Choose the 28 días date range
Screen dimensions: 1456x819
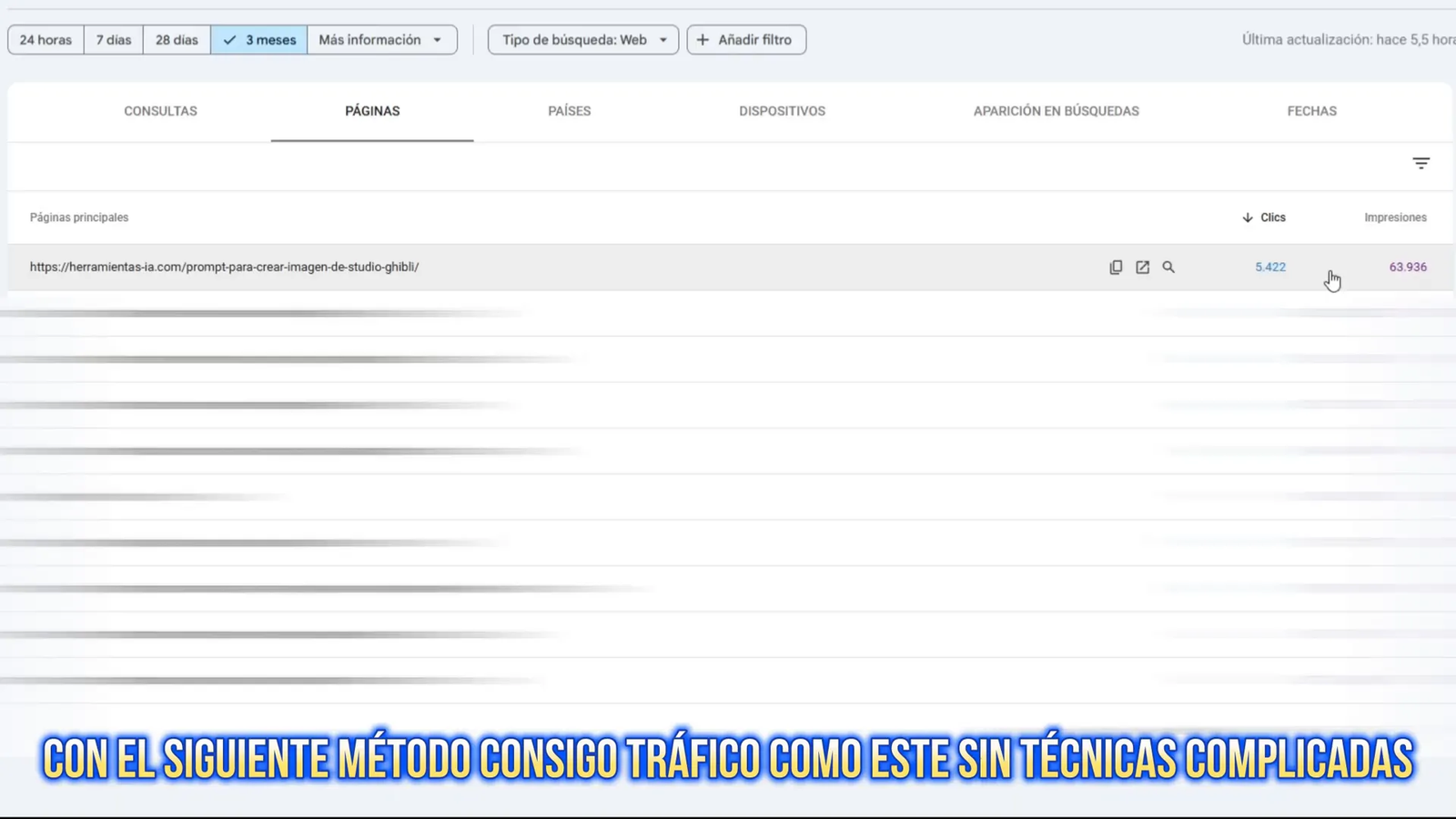coord(177,40)
